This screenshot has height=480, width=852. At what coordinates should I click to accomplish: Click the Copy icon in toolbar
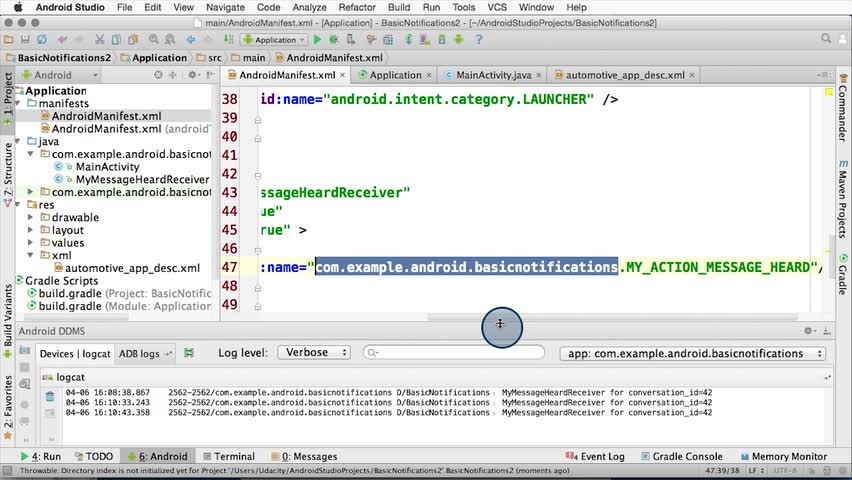click(116, 40)
